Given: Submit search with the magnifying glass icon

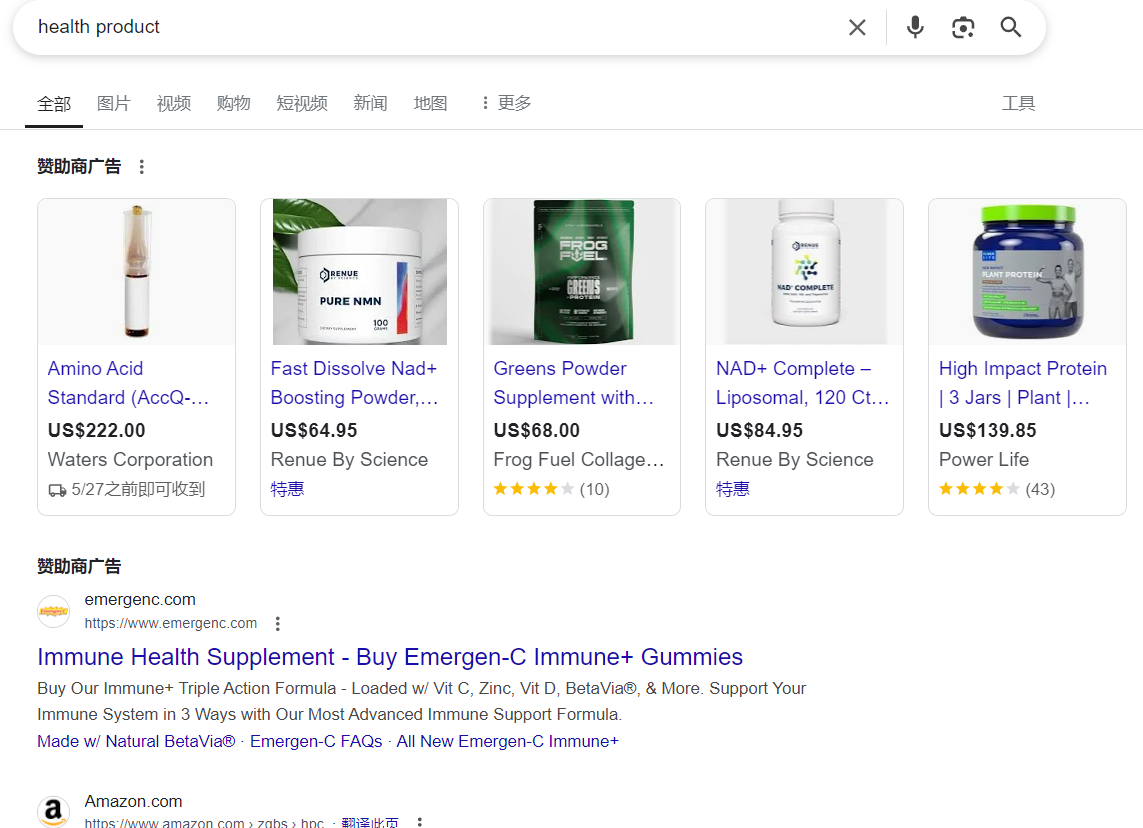Looking at the screenshot, I should (1010, 28).
